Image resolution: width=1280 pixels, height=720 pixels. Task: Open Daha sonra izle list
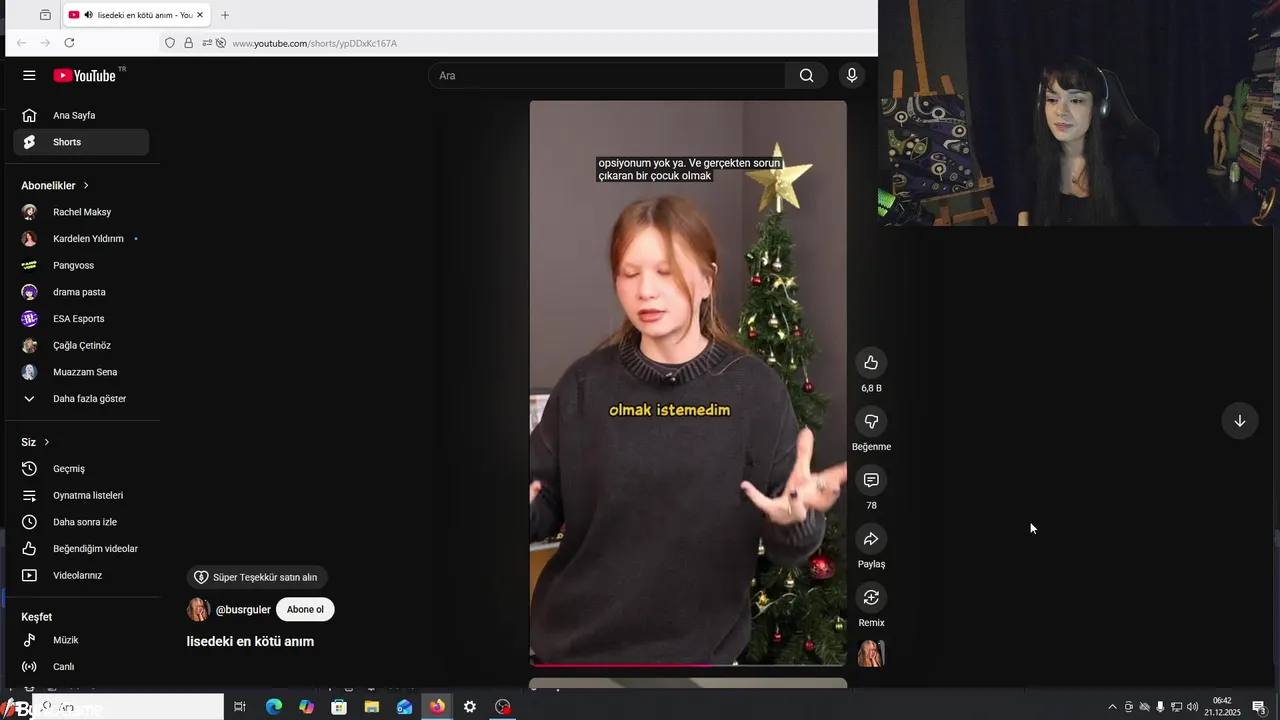click(x=81, y=522)
